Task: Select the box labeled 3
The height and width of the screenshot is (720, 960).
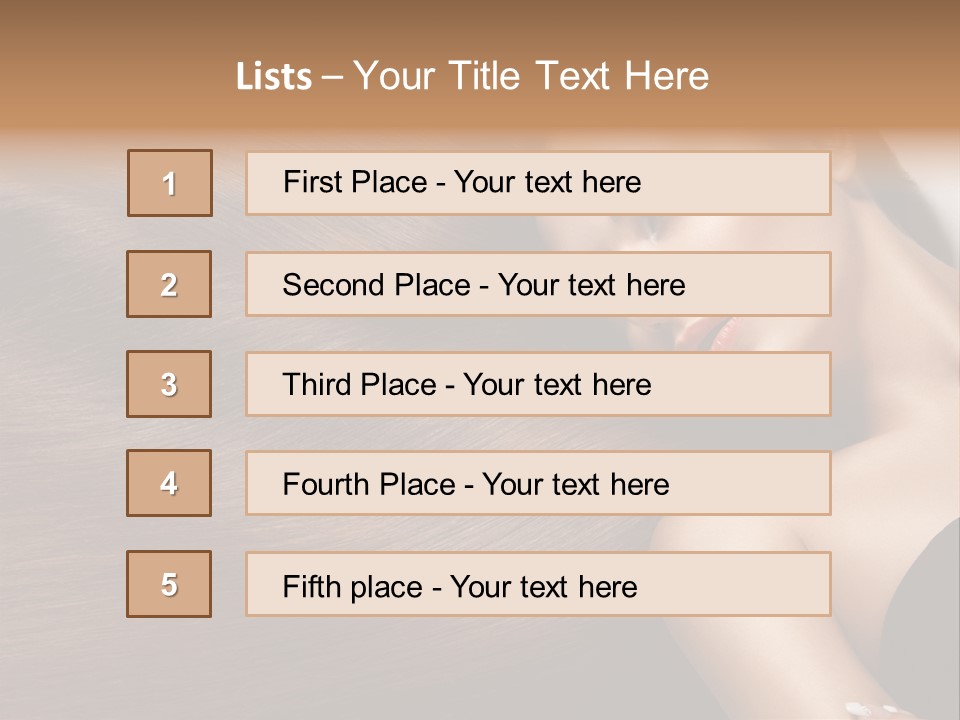Action: tap(169, 384)
